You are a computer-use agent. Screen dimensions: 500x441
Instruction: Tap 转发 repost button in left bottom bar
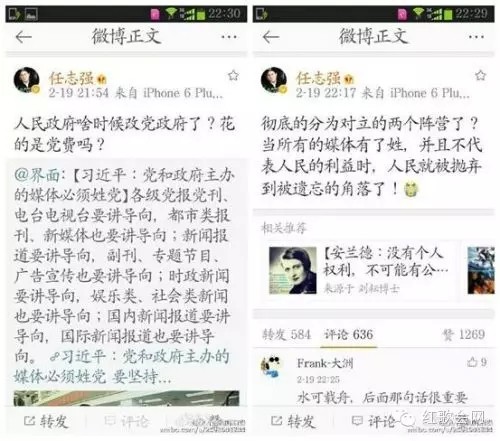(46, 421)
